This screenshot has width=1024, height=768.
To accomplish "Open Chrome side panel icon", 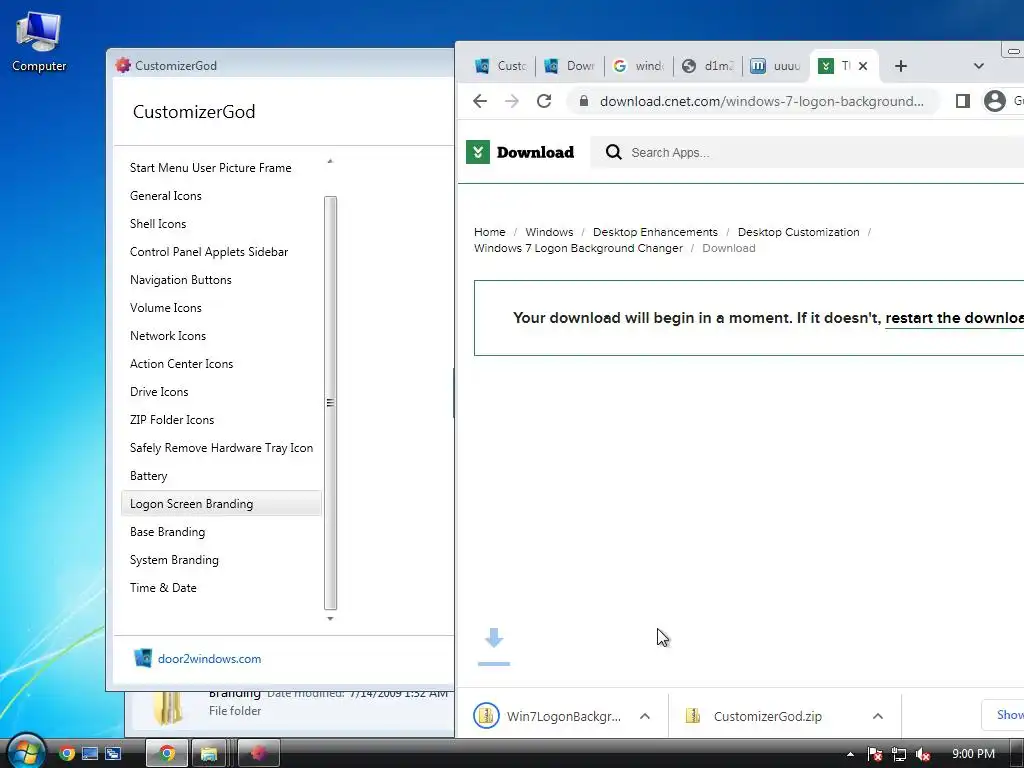I will coord(963,101).
